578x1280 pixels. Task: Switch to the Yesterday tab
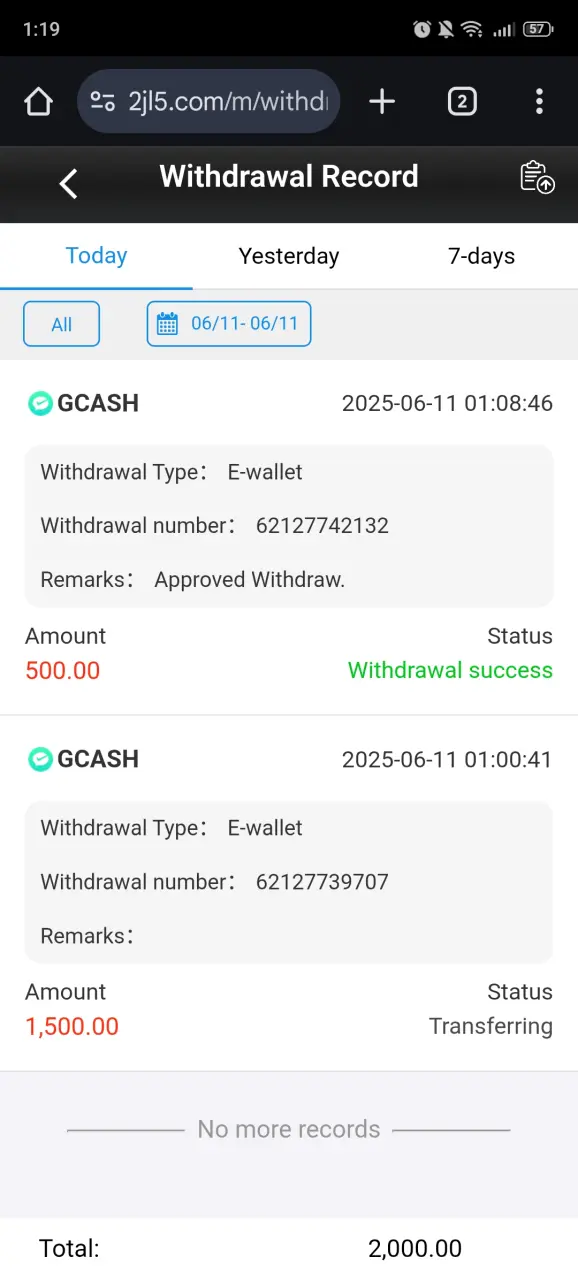tap(289, 256)
